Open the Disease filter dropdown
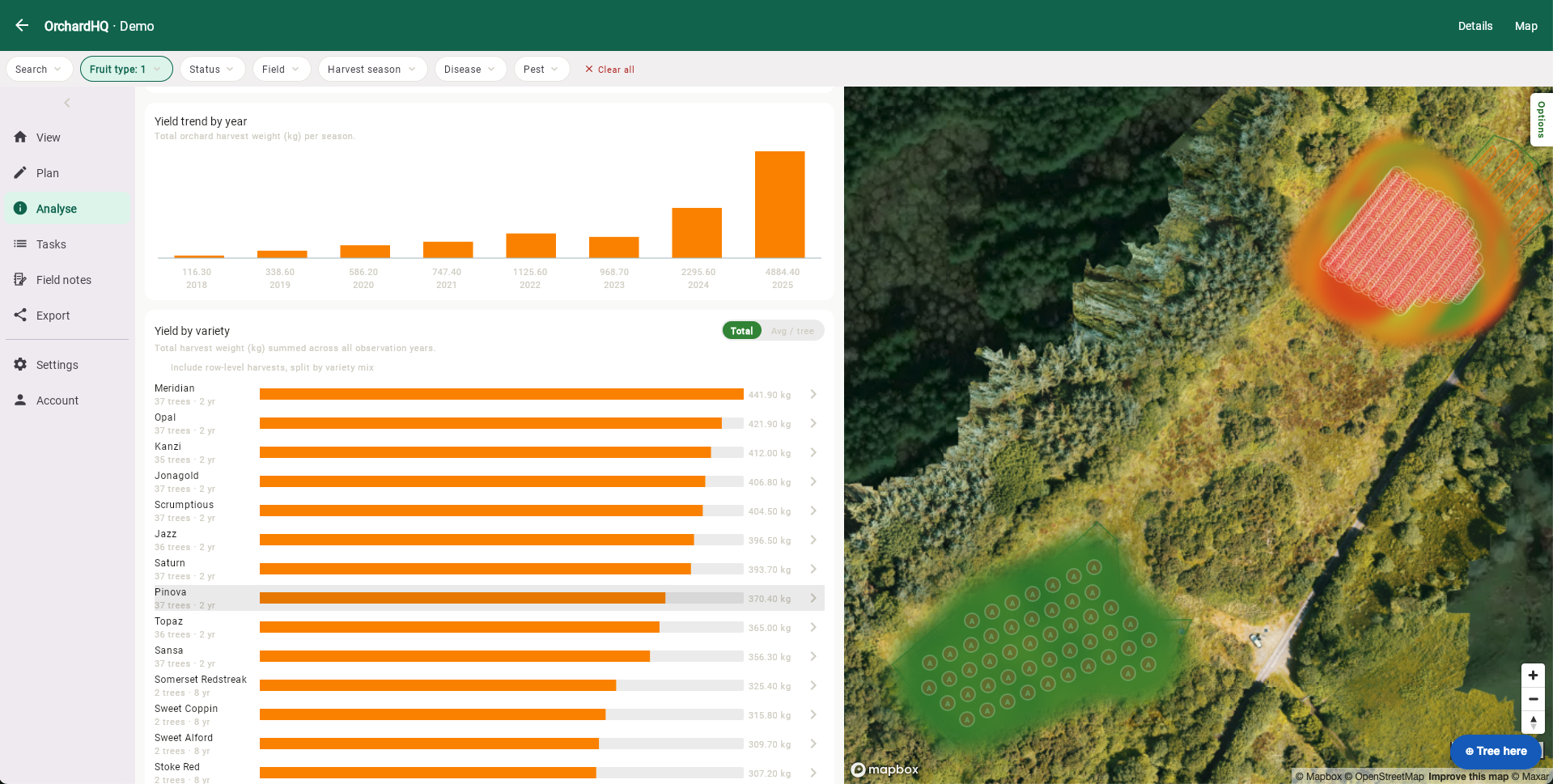This screenshot has width=1553, height=784. (x=470, y=70)
